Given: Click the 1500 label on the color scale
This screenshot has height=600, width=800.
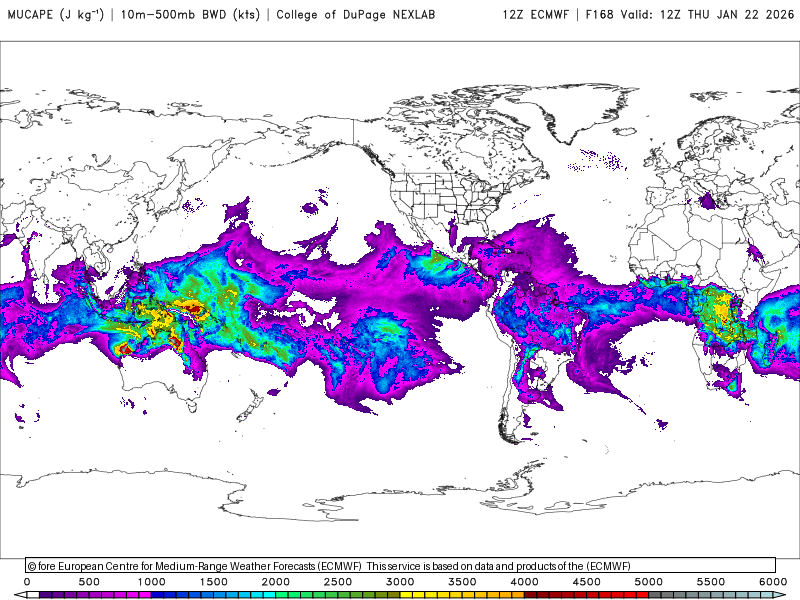Looking at the screenshot, I should coord(214,582).
